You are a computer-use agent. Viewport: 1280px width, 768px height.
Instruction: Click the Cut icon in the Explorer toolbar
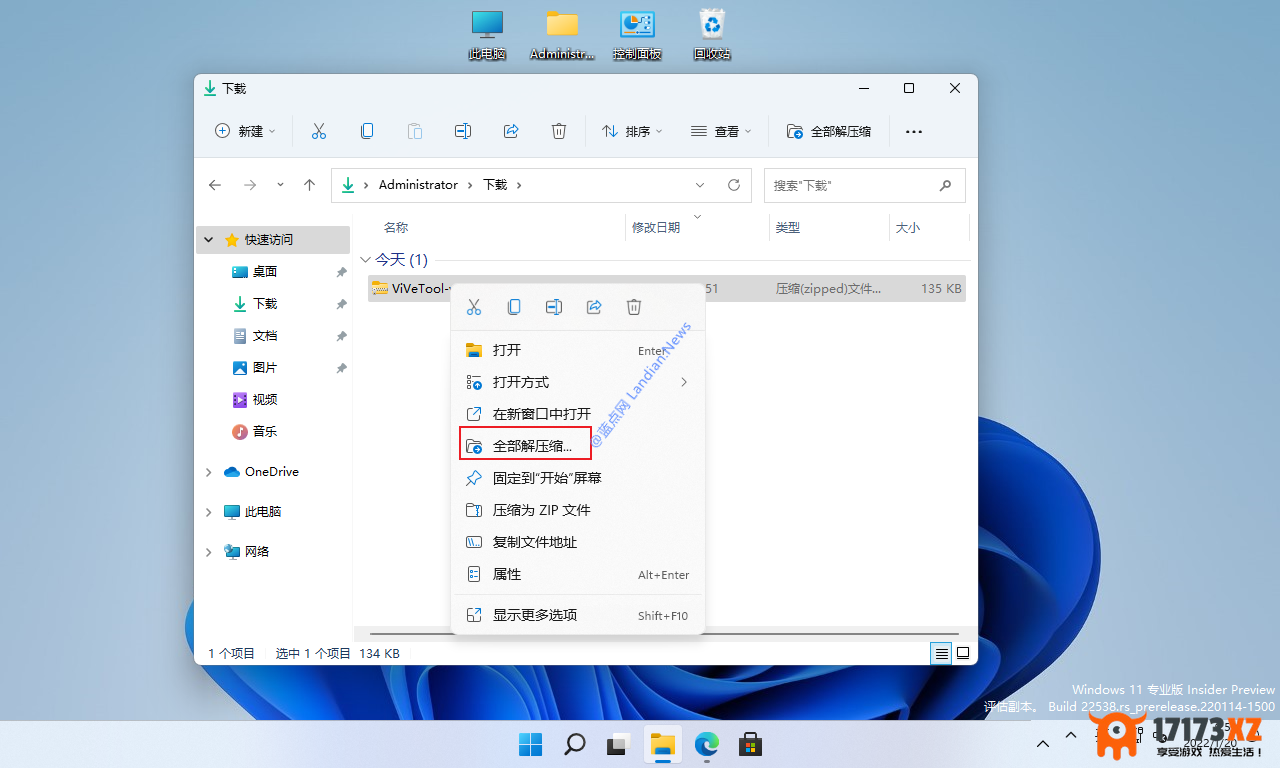pos(319,131)
